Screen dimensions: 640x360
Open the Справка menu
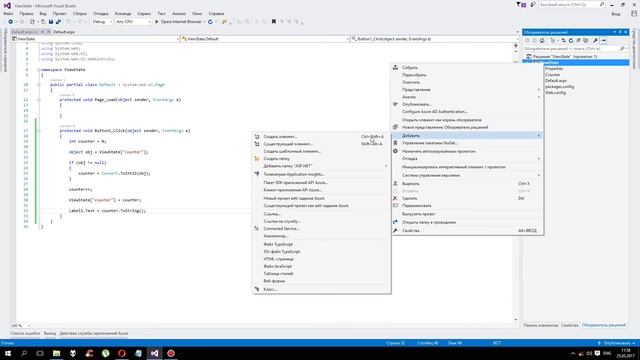[x=216, y=13]
